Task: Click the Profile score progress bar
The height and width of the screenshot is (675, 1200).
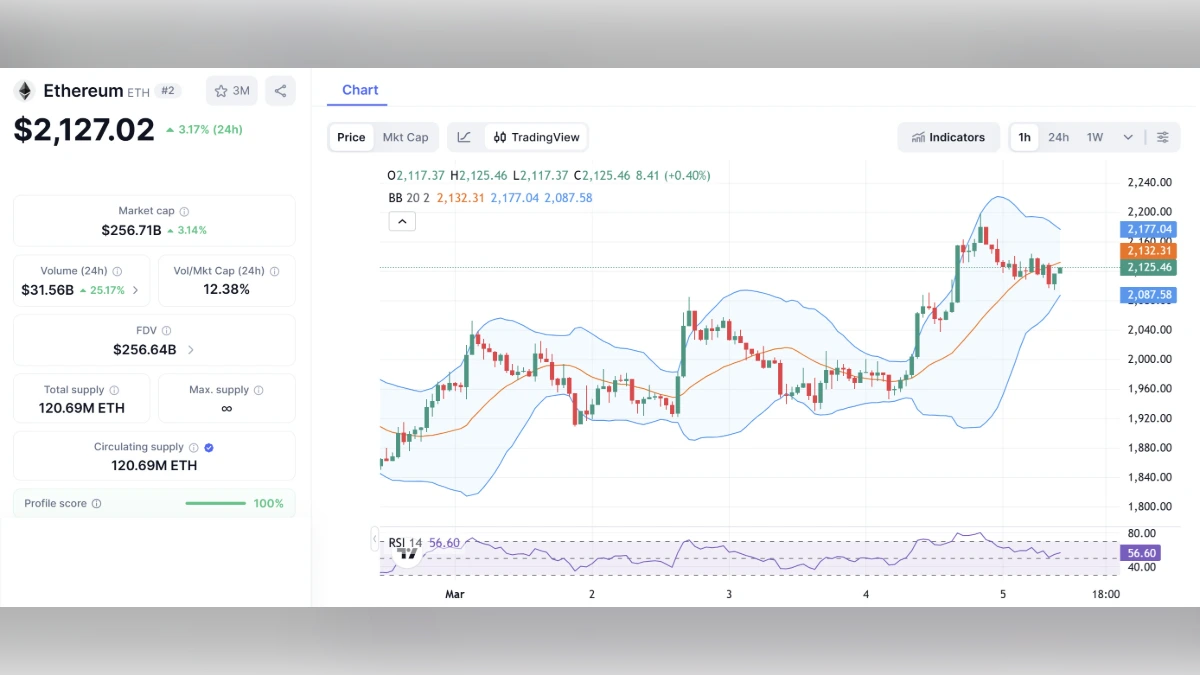Action: (x=215, y=503)
